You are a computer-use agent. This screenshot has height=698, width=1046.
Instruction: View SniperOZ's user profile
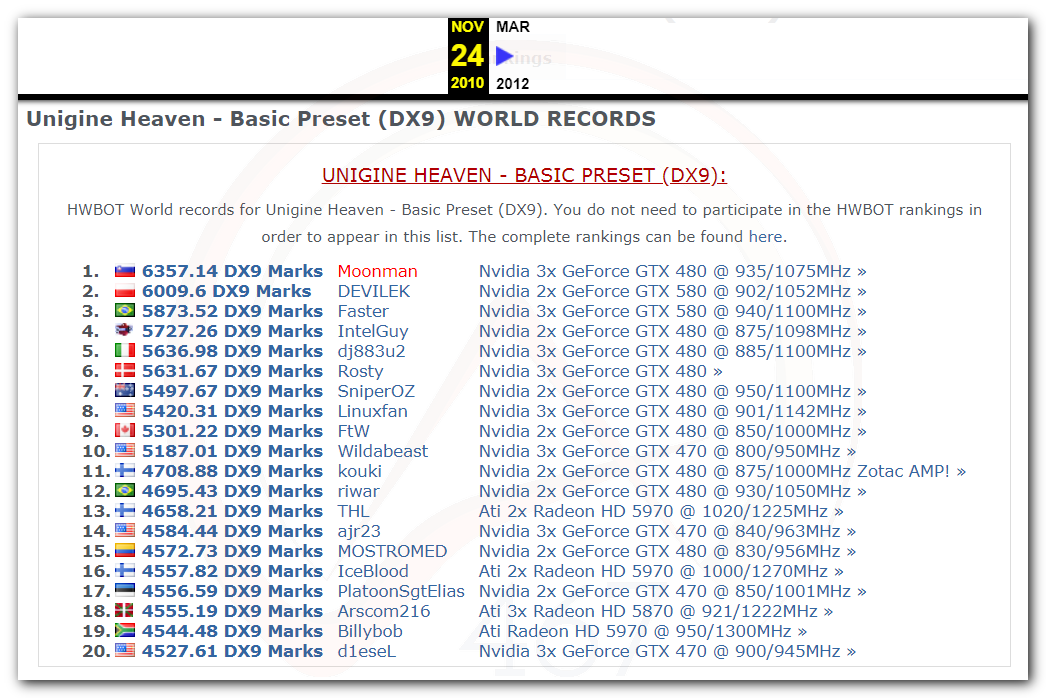(x=376, y=392)
